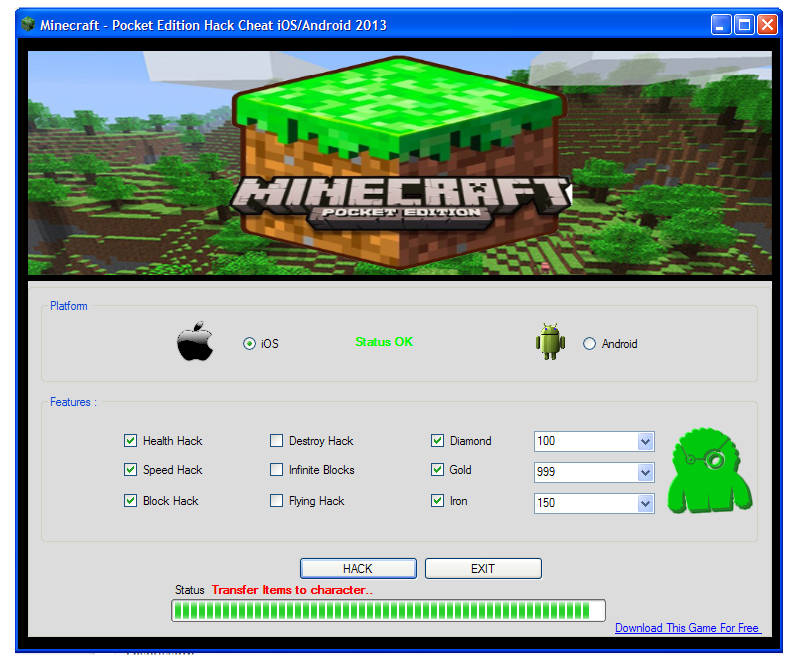Click the HACK button

pos(358,569)
